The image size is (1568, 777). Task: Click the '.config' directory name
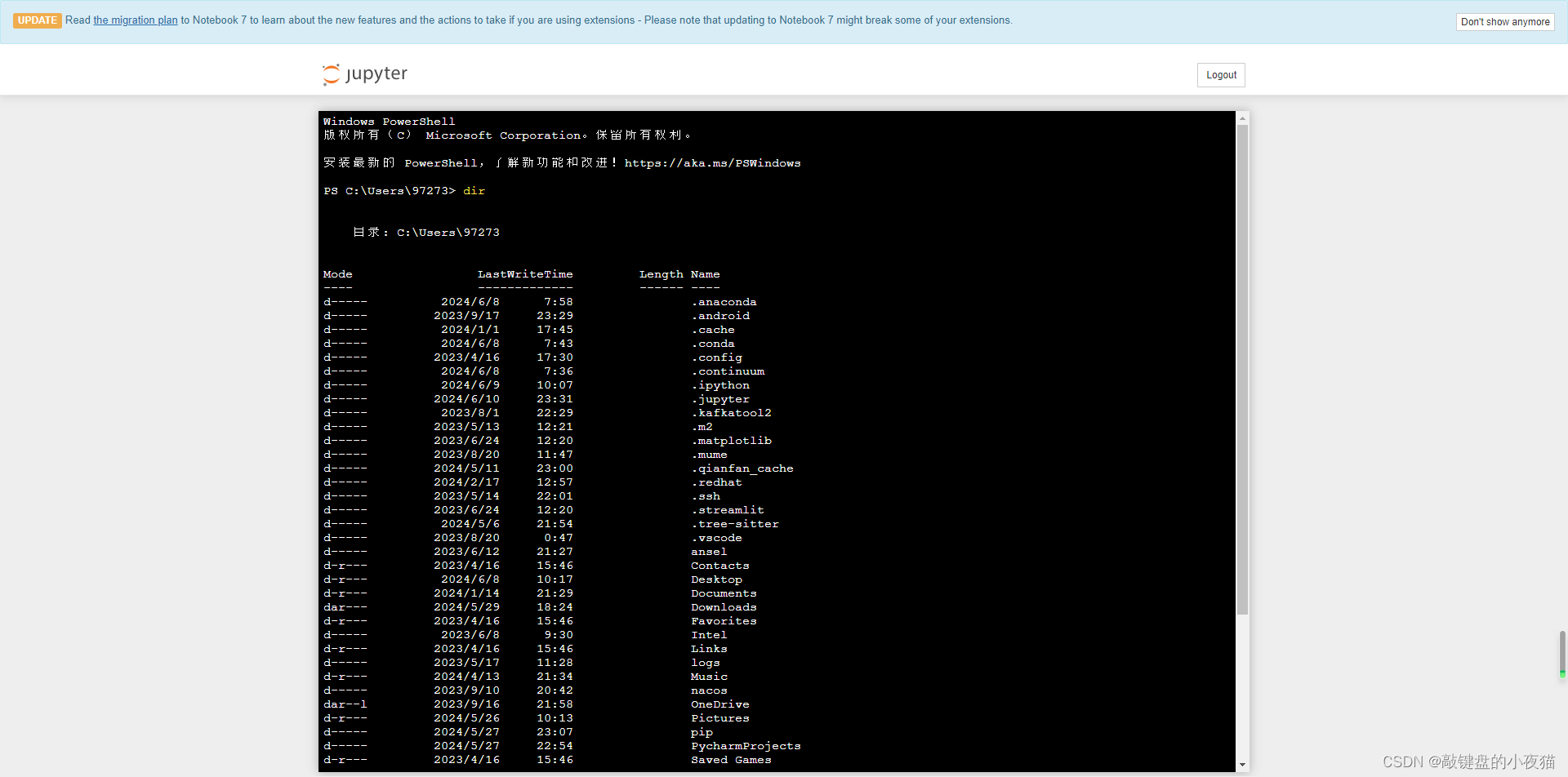(x=716, y=357)
